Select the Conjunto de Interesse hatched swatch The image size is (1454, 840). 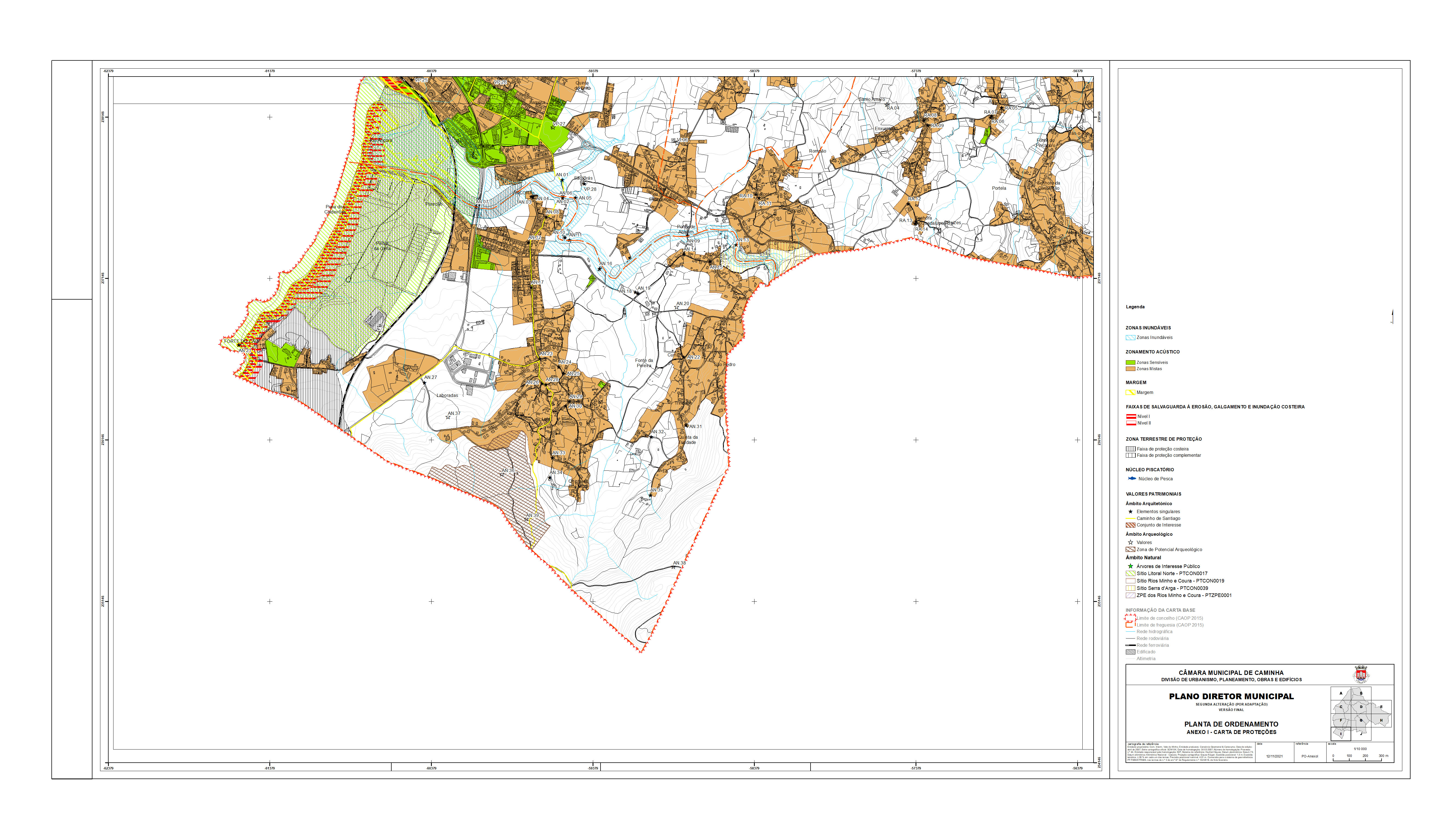point(1130,525)
